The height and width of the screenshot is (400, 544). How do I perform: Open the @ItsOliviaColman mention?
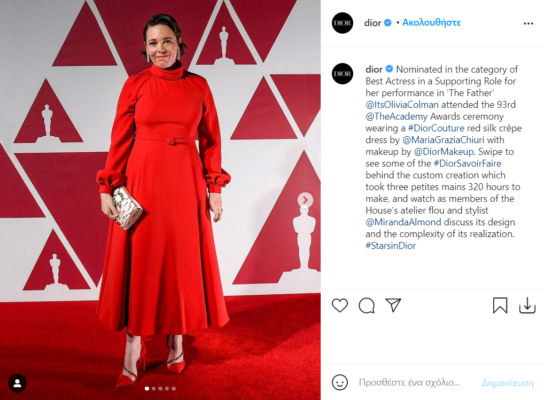(402, 105)
